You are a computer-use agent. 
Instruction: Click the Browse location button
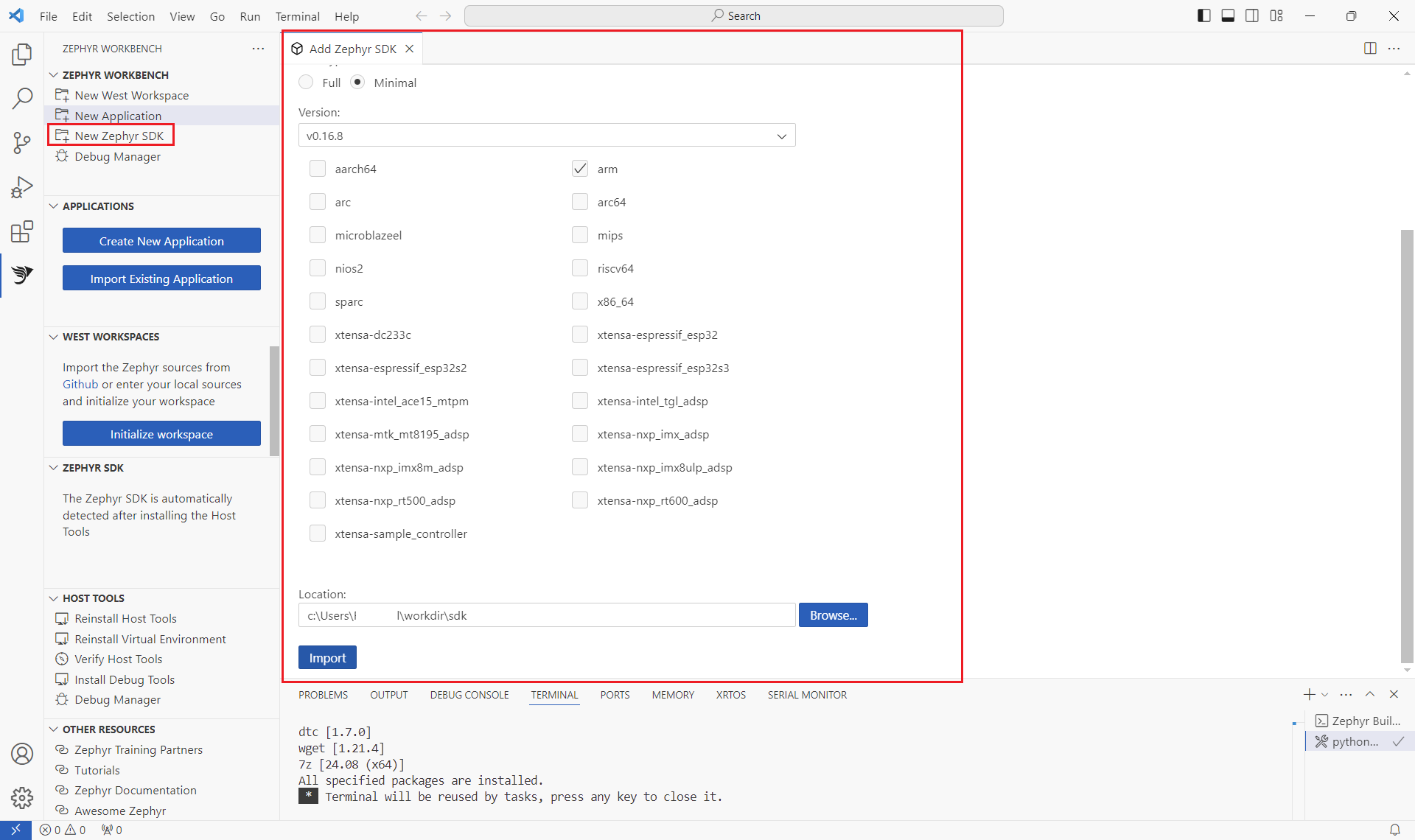[832, 615]
